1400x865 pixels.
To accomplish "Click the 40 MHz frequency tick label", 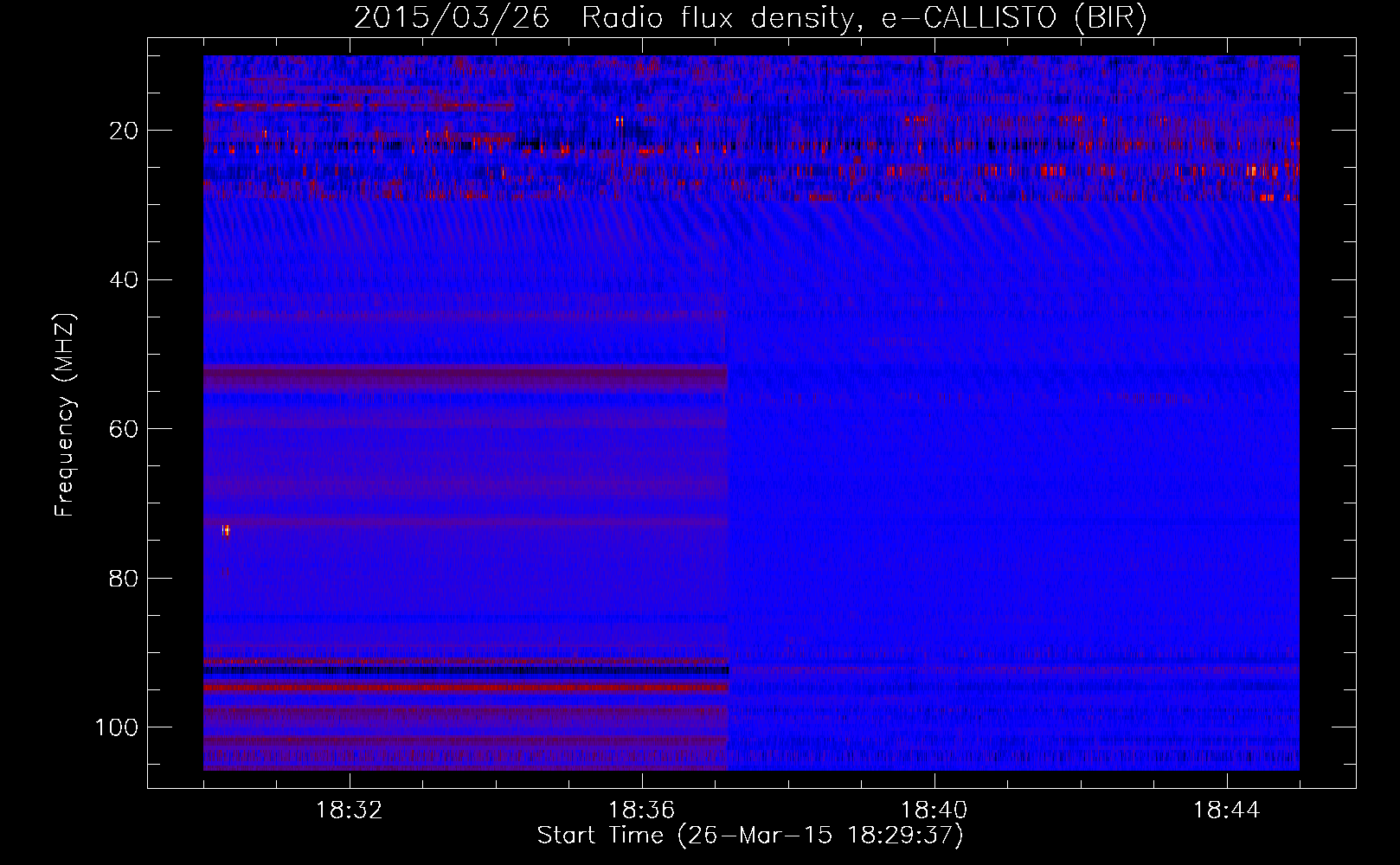I will tap(125, 280).
